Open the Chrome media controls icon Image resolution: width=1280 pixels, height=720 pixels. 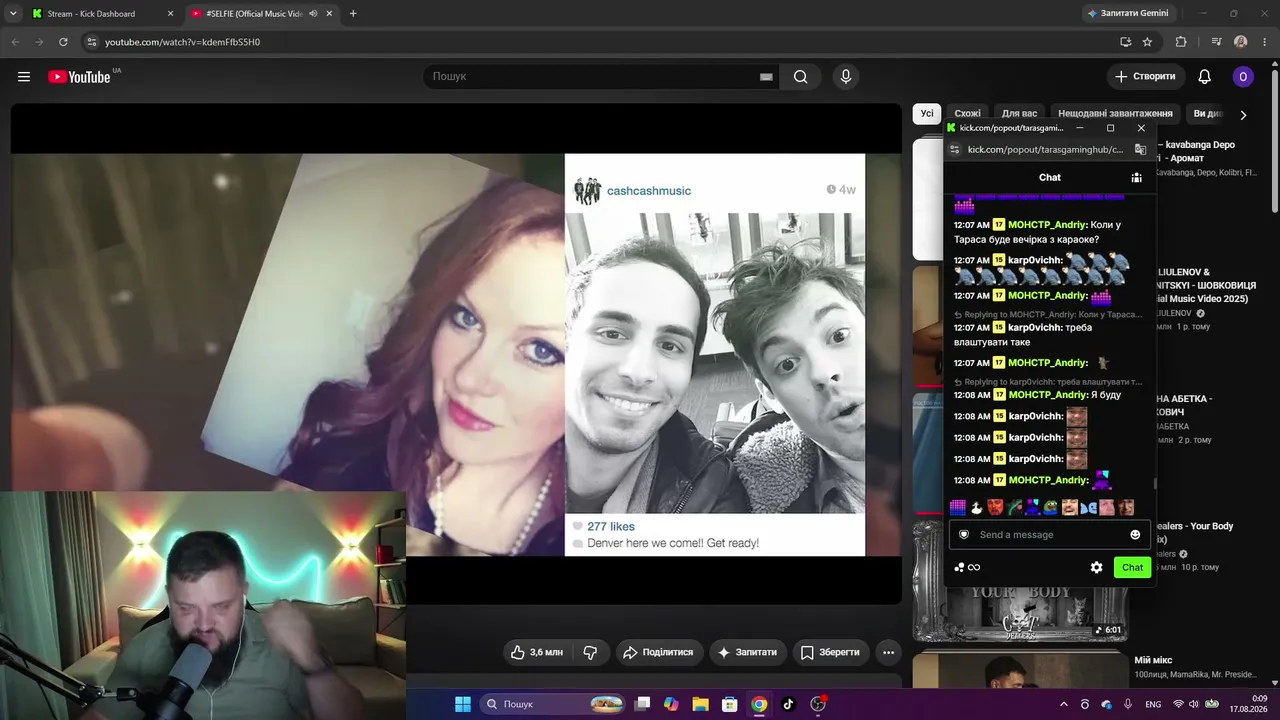tap(1216, 42)
